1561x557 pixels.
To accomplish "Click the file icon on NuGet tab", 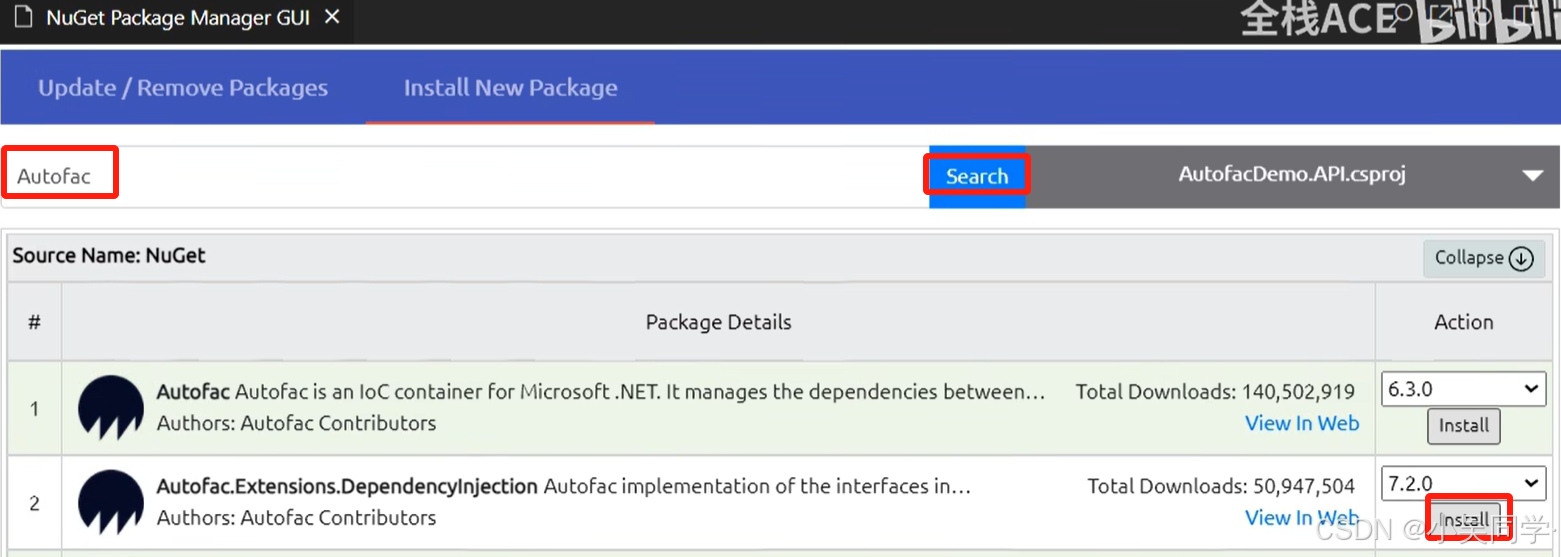I will [23, 19].
